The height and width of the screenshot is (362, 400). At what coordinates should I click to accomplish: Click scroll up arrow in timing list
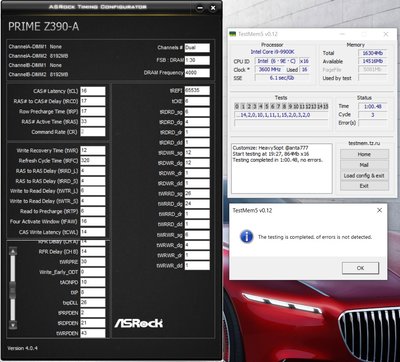(13, 250)
